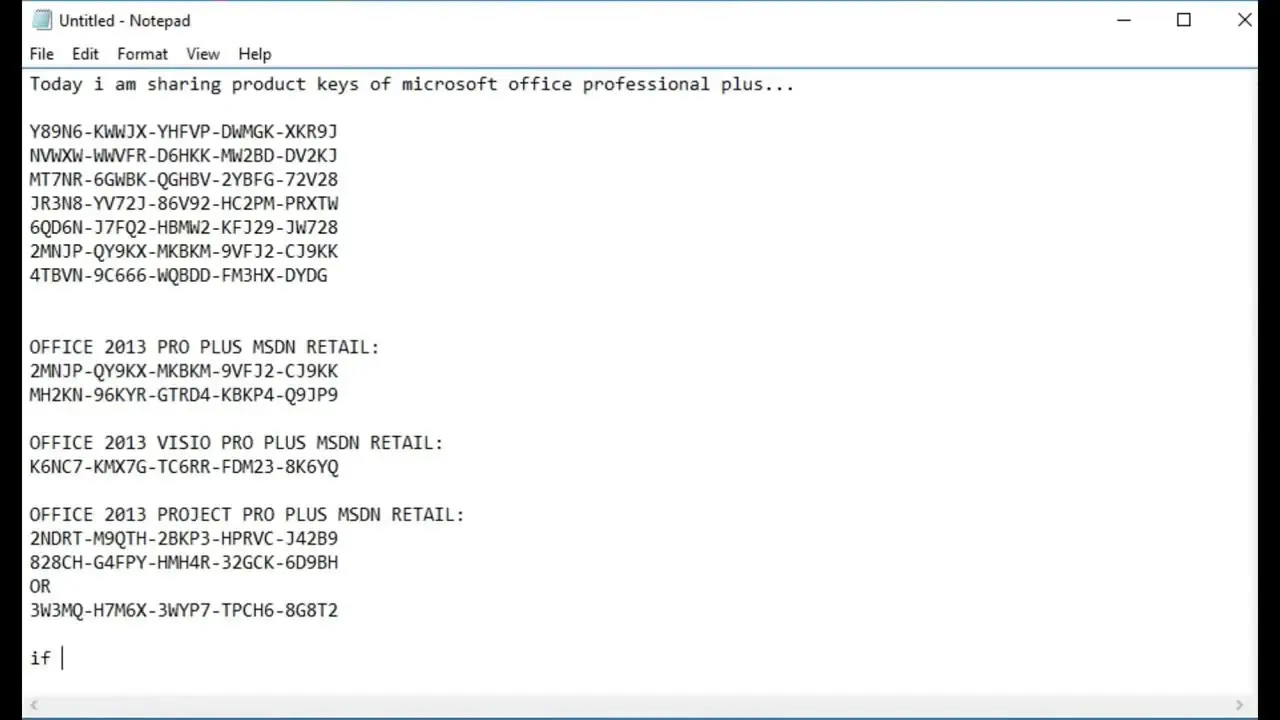Minimize the Notepad window

[1124, 20]
